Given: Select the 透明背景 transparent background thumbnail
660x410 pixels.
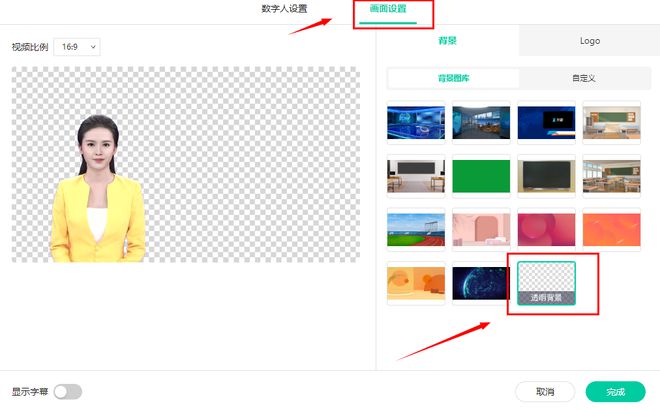Looking at the screenshot, I should click(546, 285).
